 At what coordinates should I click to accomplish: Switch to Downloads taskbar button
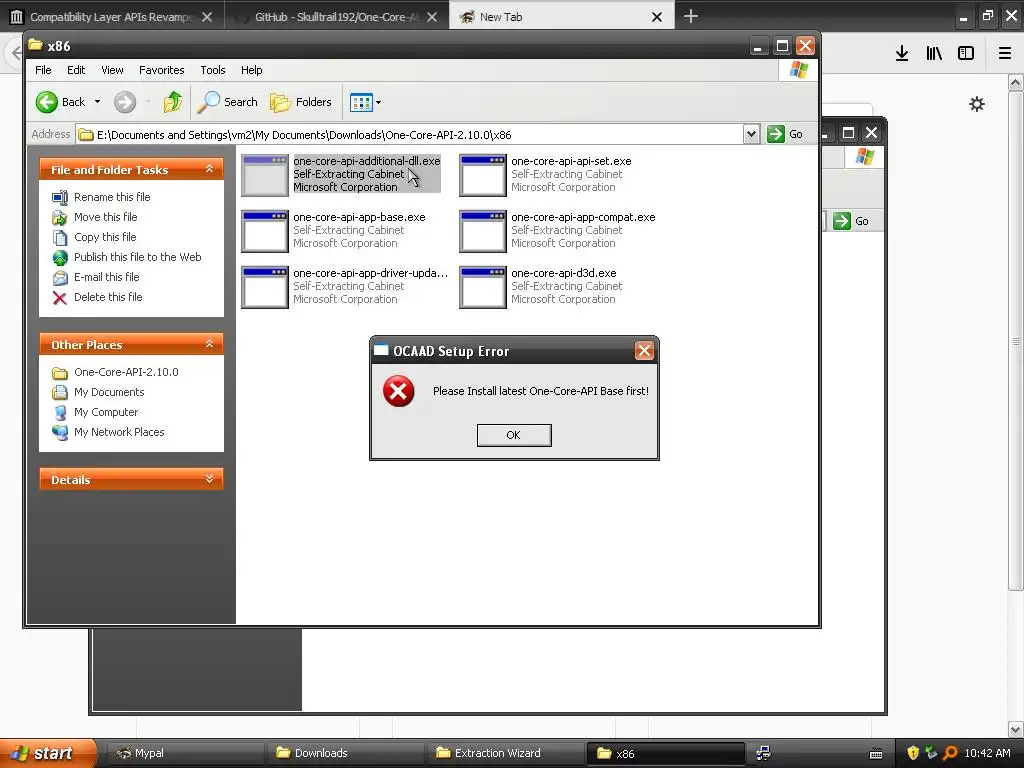(345, 753)
